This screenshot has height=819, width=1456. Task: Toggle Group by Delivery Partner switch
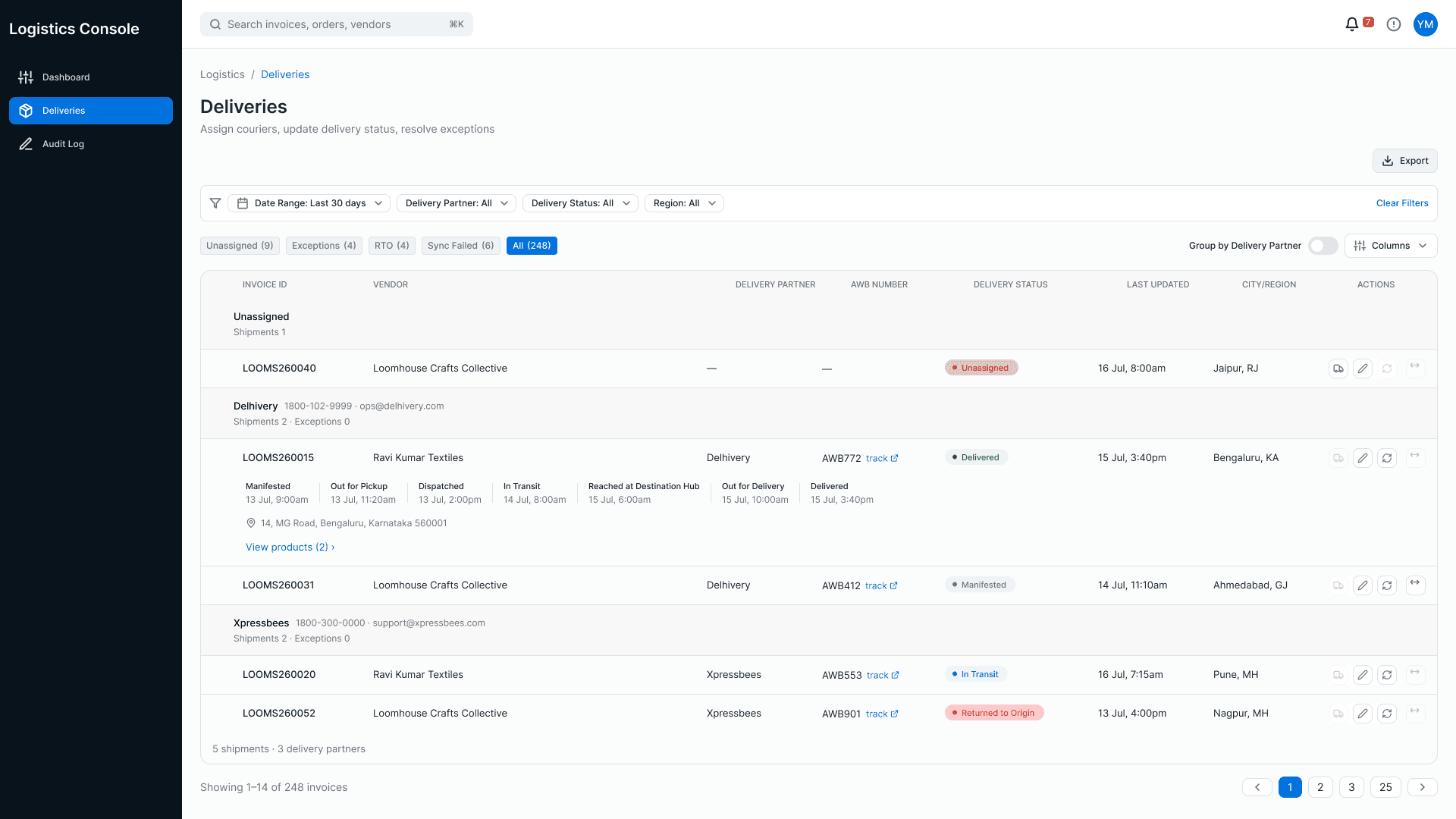1323,246
